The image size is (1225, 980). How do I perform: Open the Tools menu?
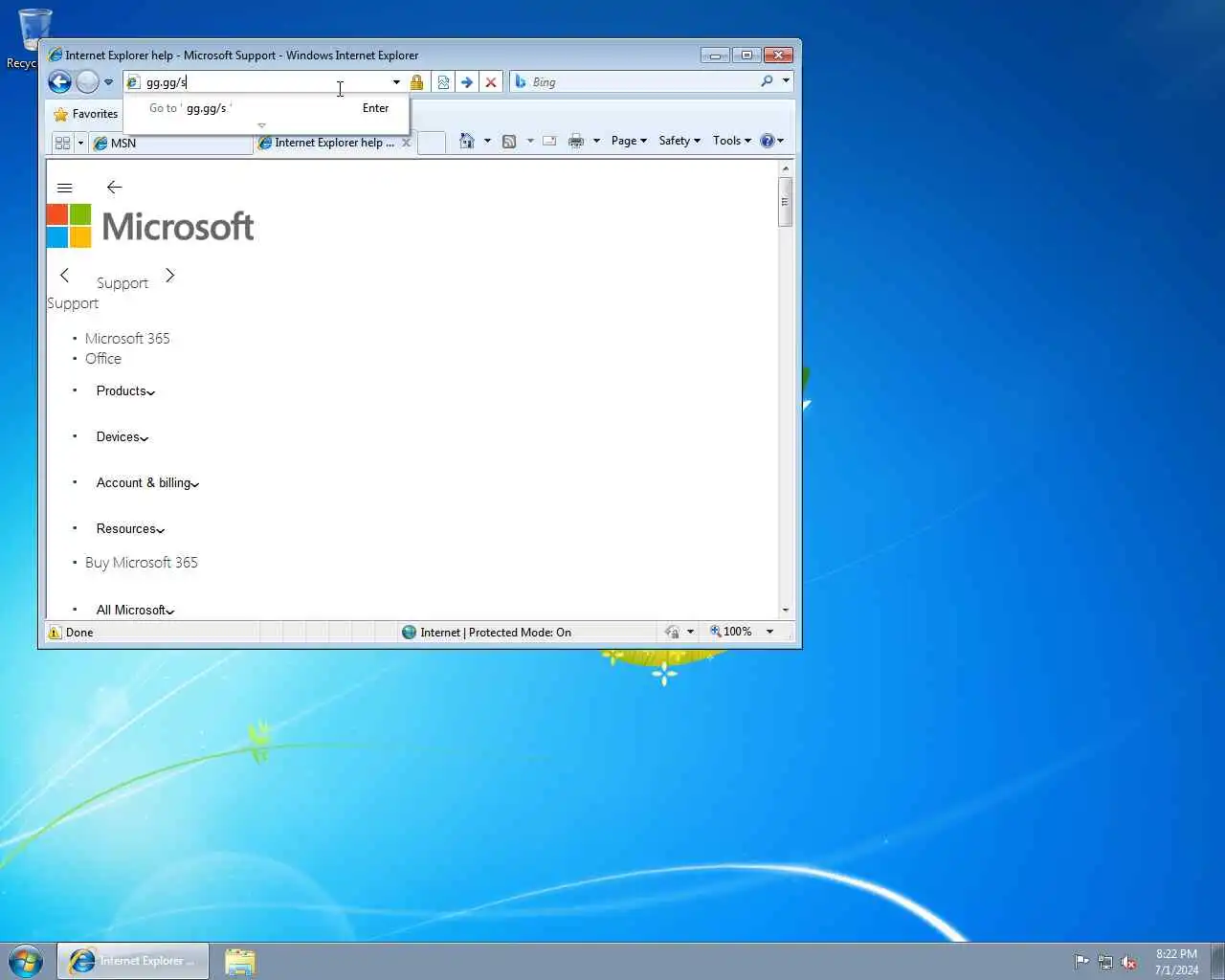pos(732,141)
